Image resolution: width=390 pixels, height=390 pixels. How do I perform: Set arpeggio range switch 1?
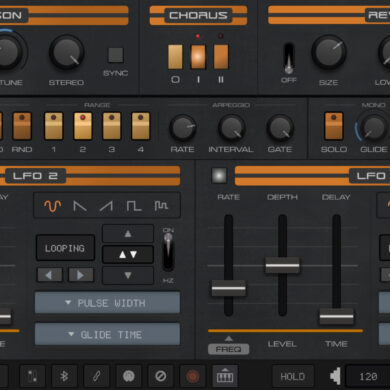54,126
